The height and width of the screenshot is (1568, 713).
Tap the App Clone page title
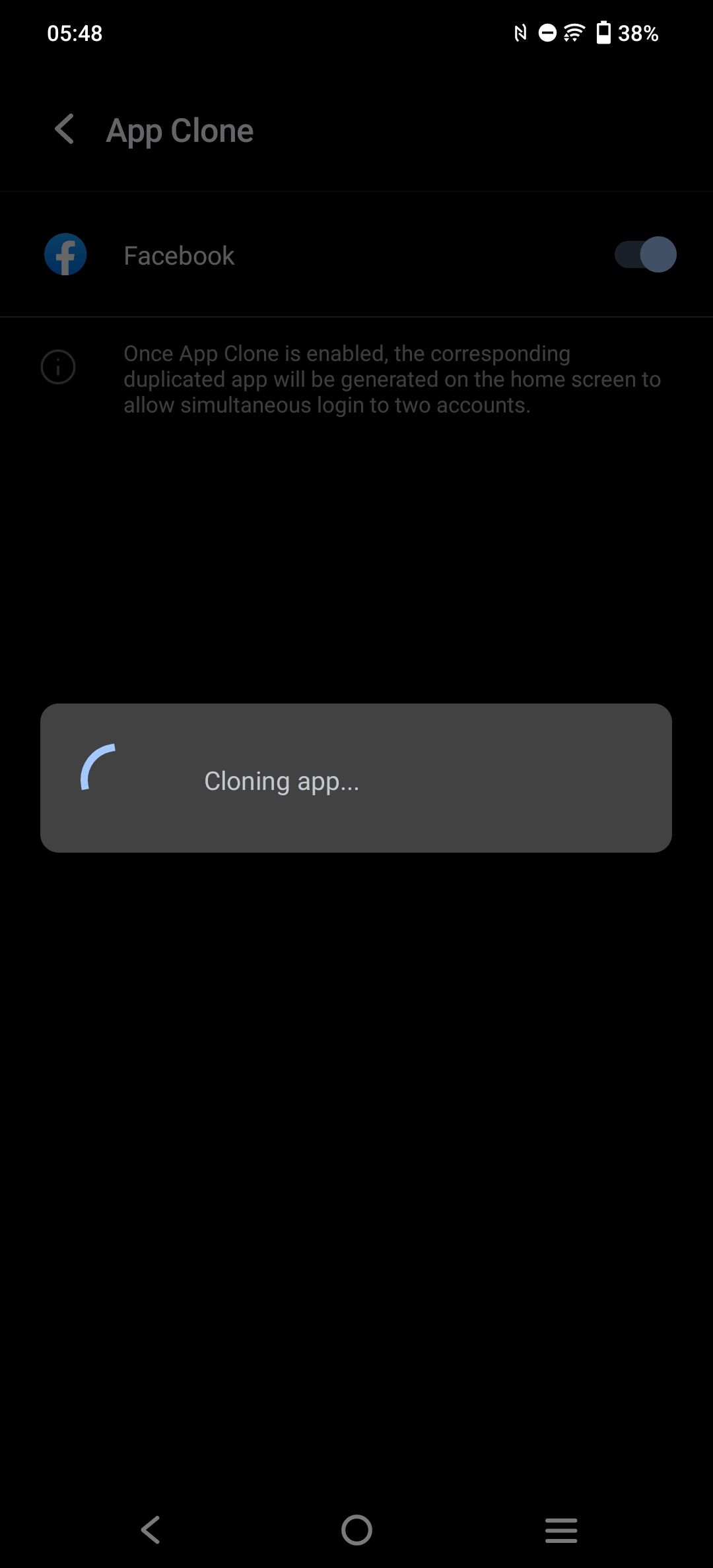click(180, 131)
